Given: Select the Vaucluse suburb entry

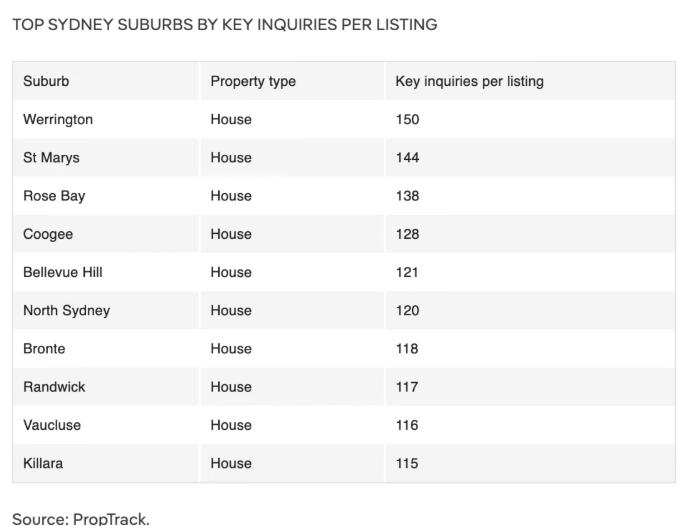Looking at the screenshot, I should [52, 425].
